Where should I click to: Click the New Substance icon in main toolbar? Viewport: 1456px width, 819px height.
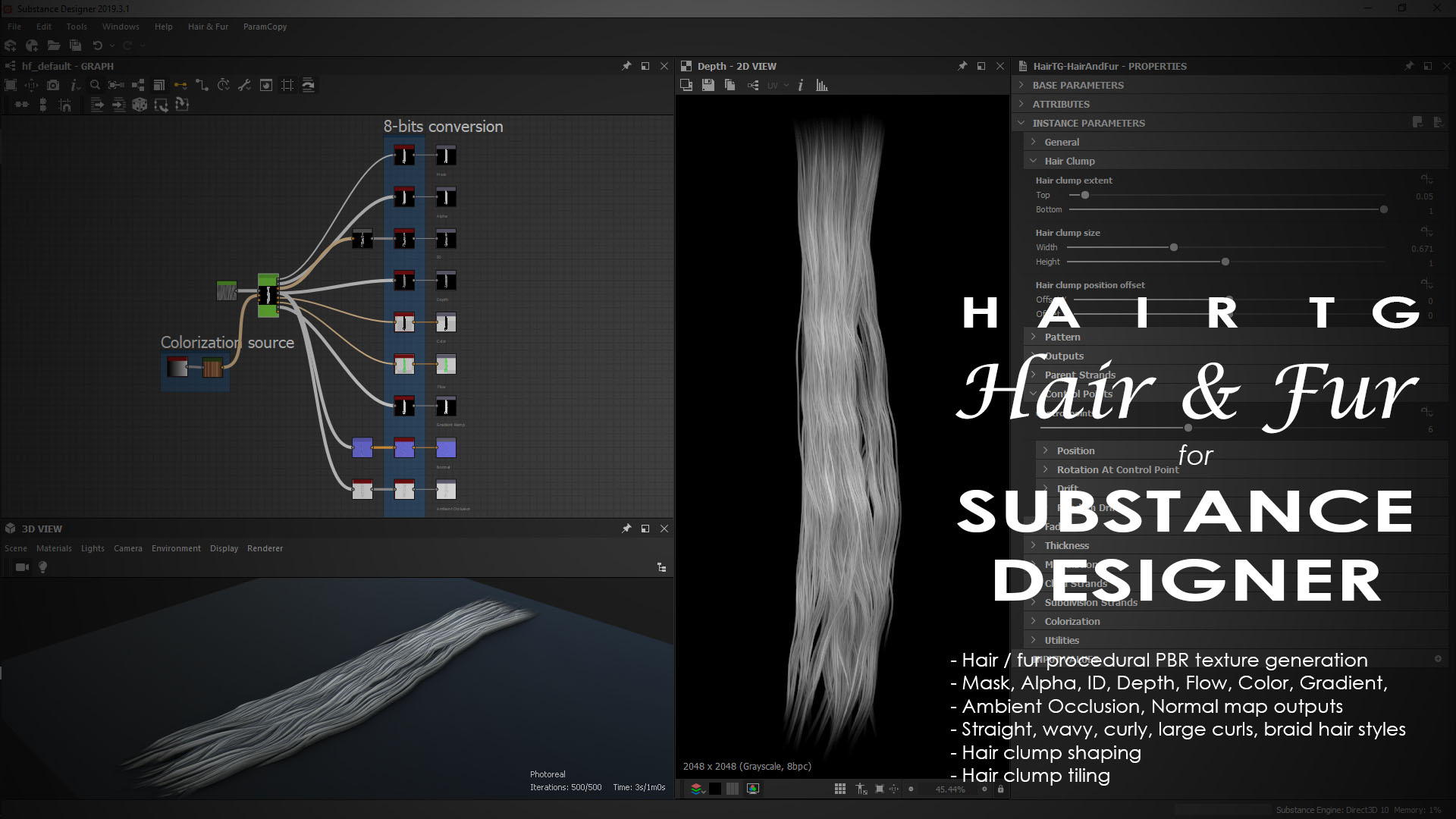click(11, 45)
